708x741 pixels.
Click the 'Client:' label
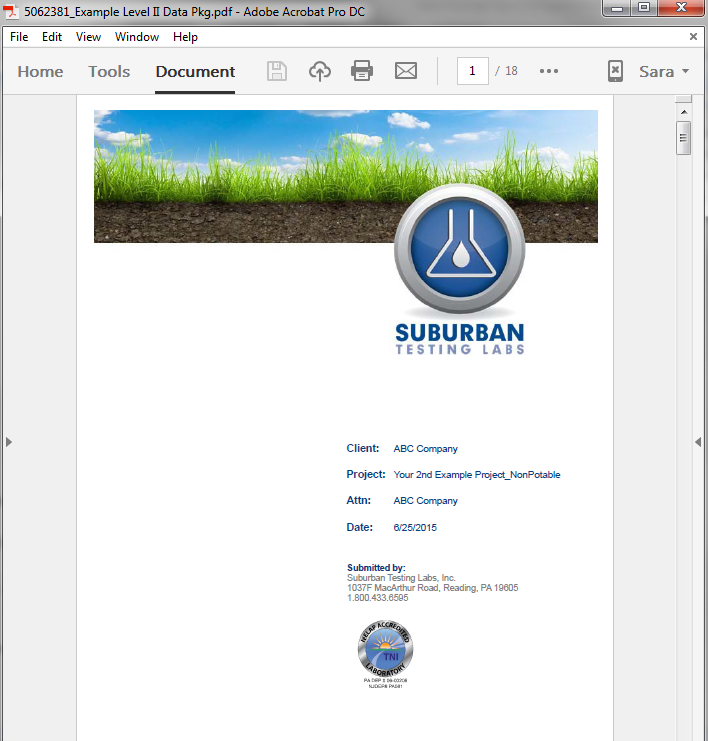pos(363,448)
